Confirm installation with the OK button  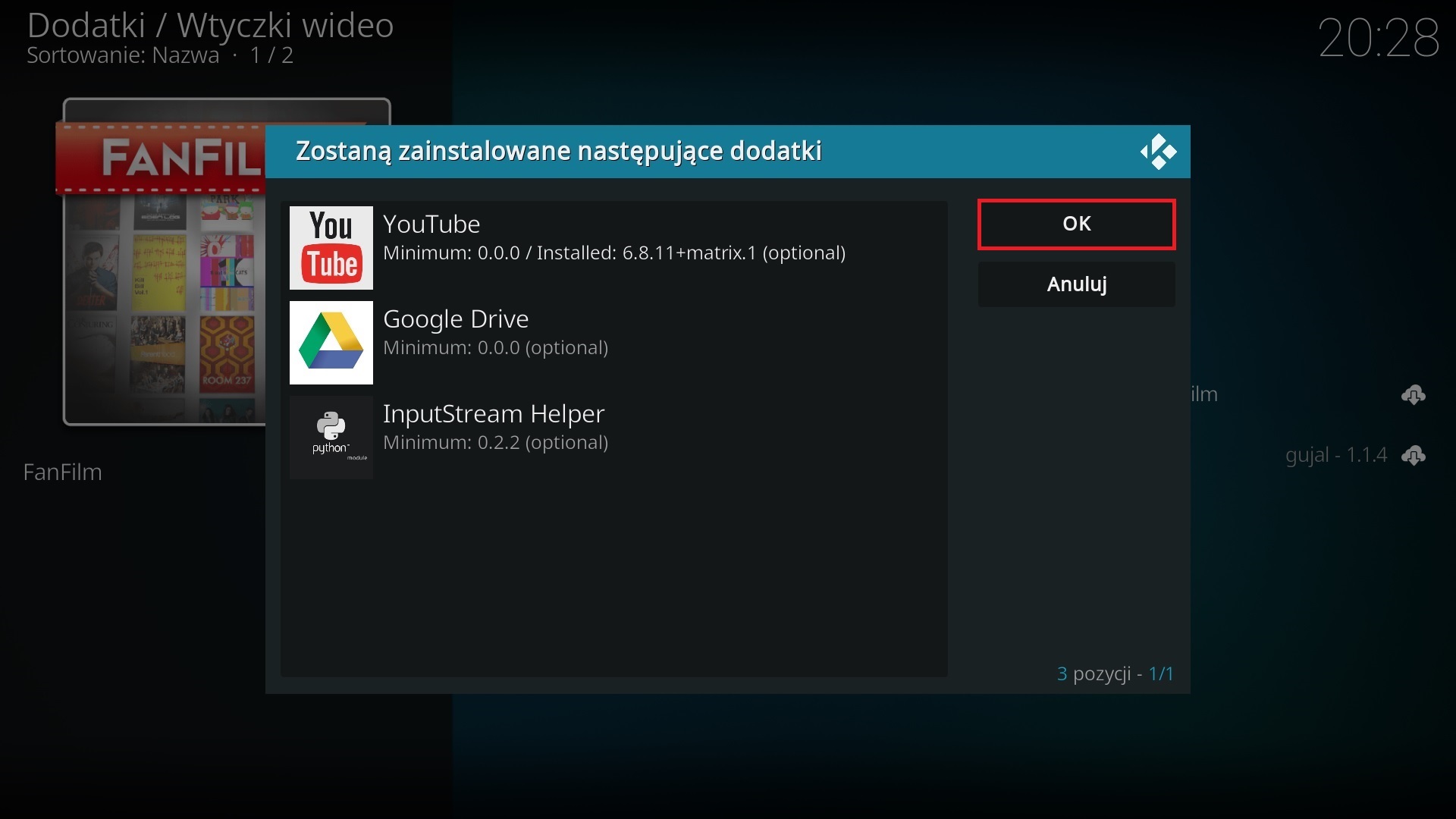1076,224
